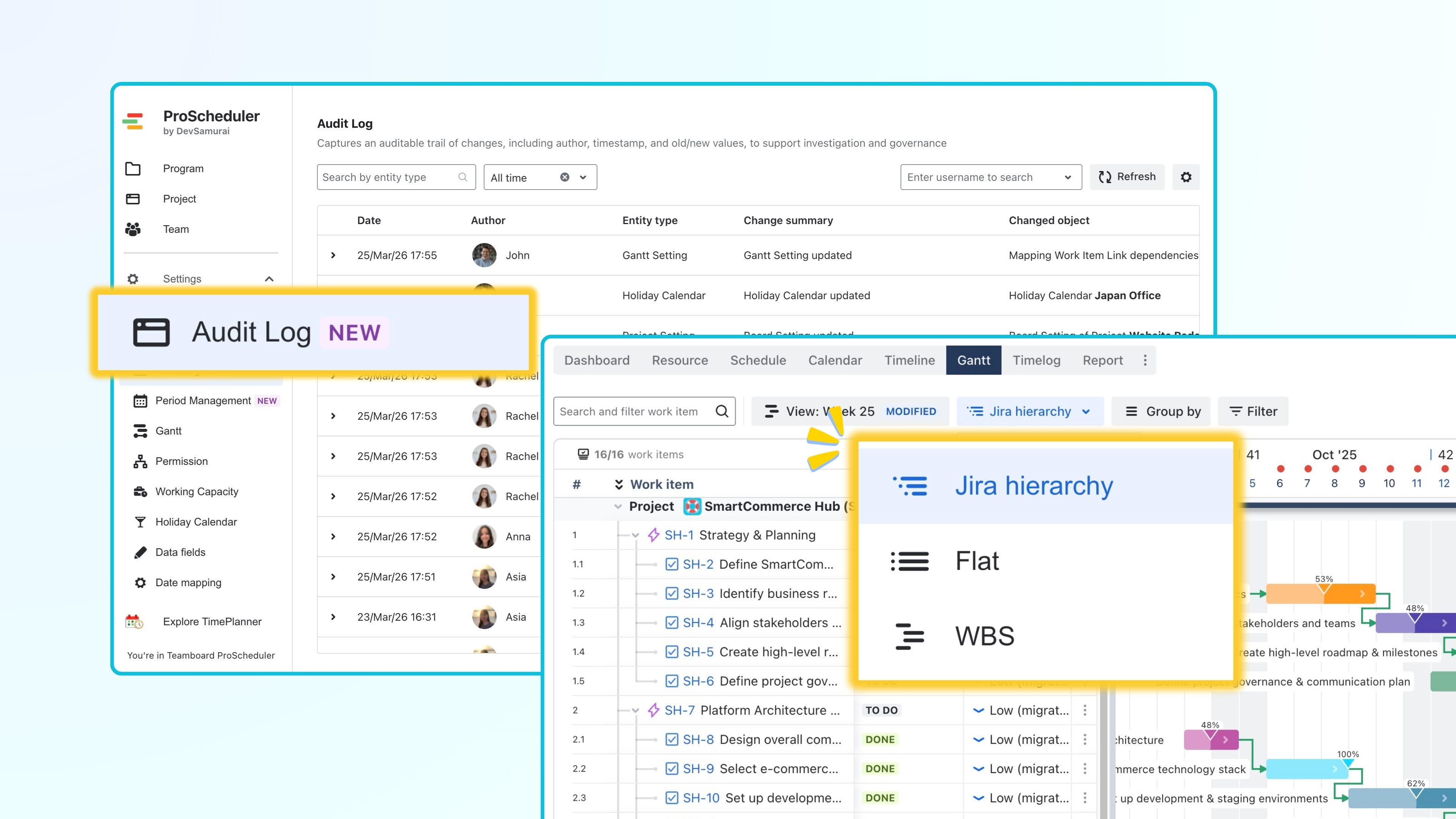Click the Refresh button
The height and width of the screenshot is (819, 1456).
[x=1127, y=177]
